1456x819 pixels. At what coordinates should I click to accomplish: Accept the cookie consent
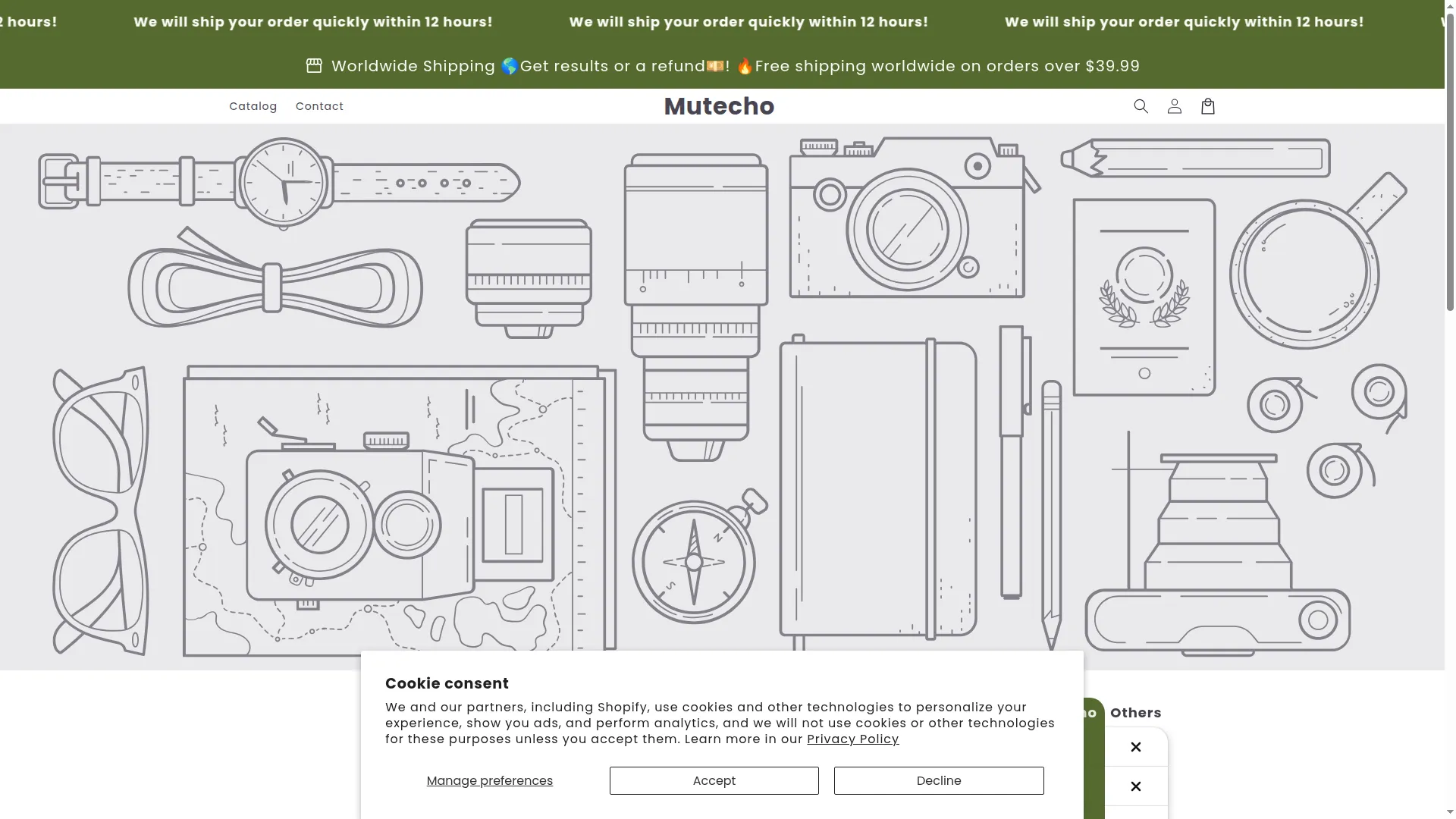click(x=714, y=781)
